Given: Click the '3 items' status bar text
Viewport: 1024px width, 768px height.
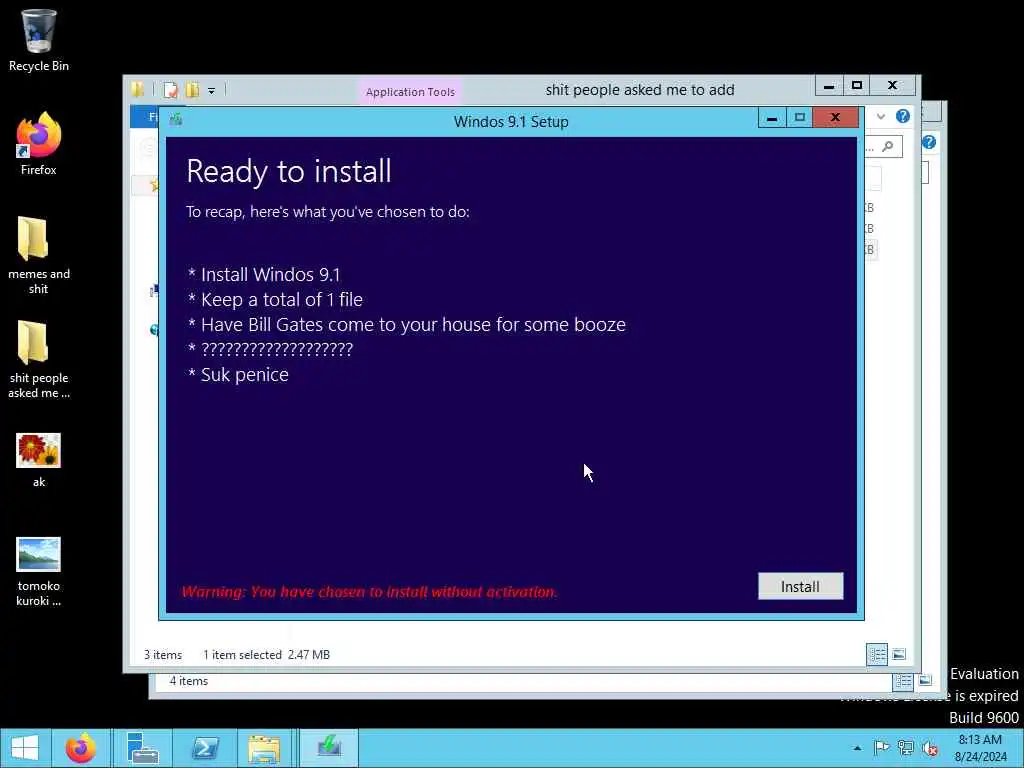Looking at the screenshot, I should click(x=163, y=654).
